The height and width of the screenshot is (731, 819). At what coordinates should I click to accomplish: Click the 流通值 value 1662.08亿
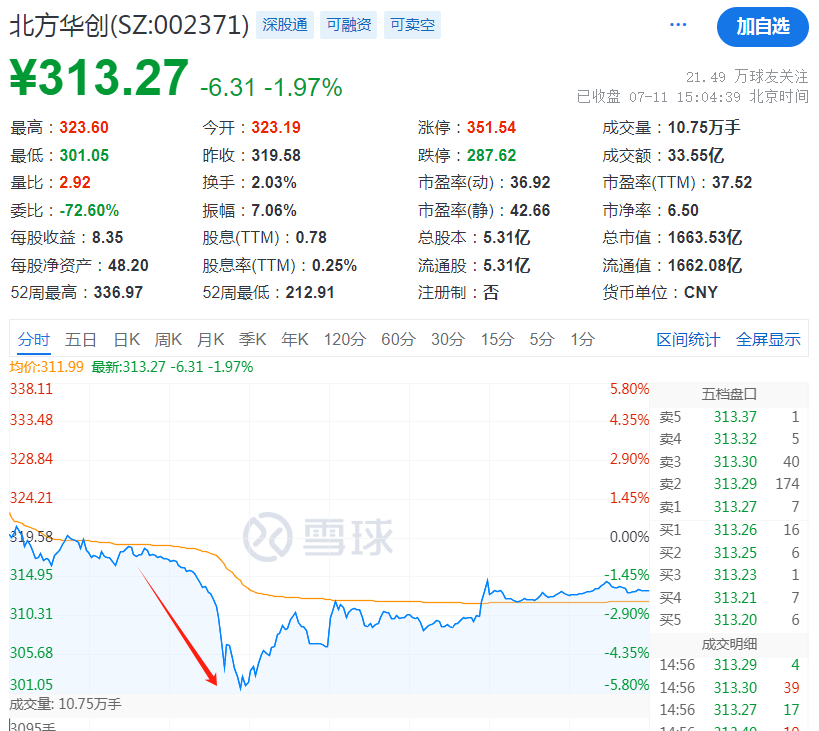(x=705, y=265)
